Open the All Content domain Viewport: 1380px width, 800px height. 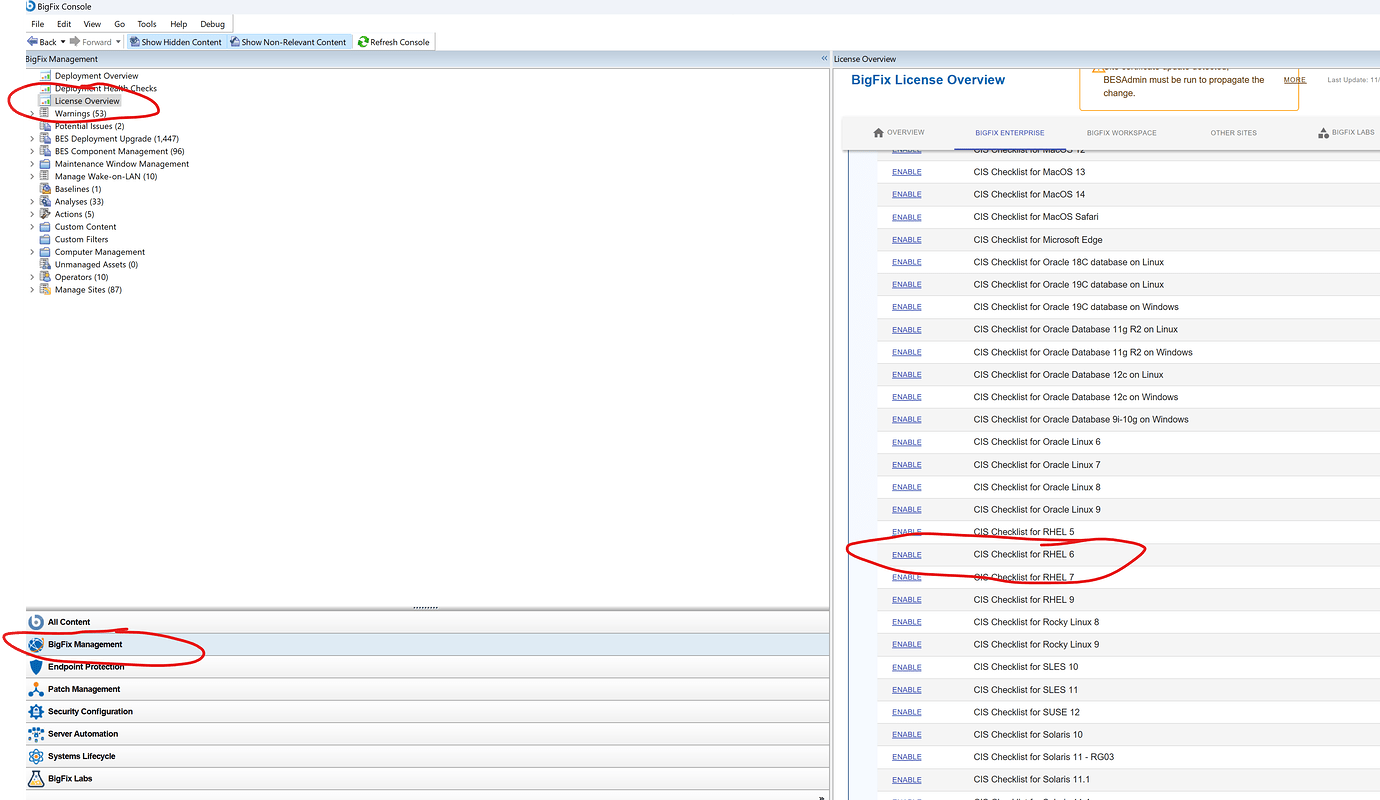(x=428, y=622)
